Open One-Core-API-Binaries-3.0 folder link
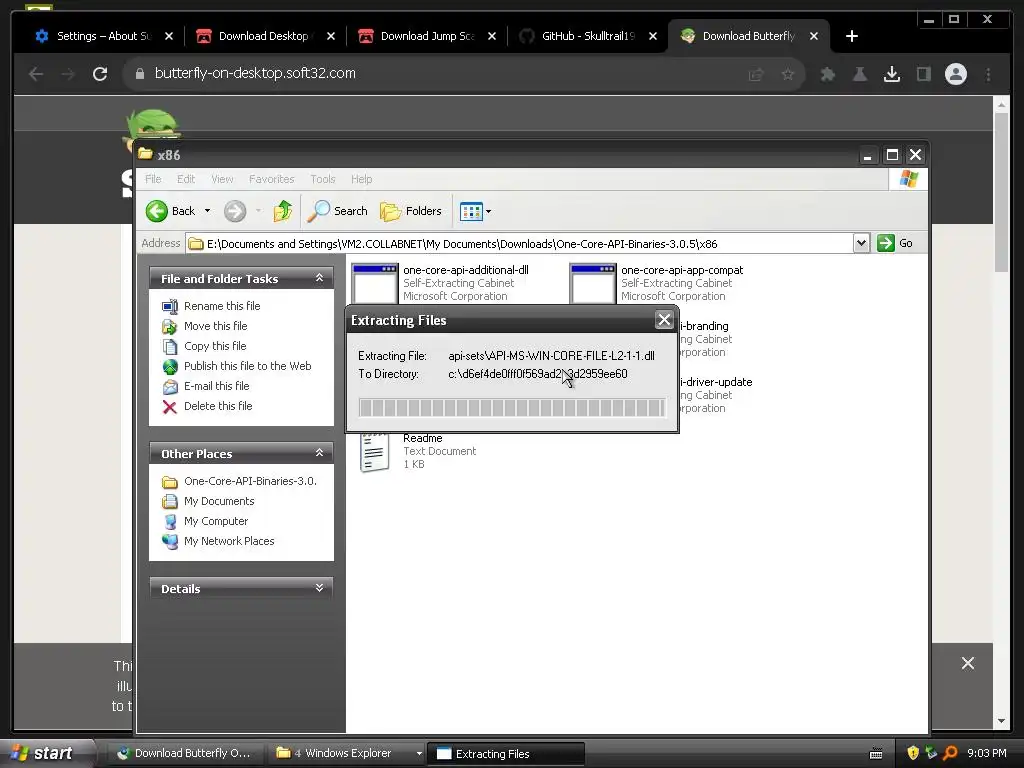The height and width of the screenshot is (768, 1024). coord(250,481)
